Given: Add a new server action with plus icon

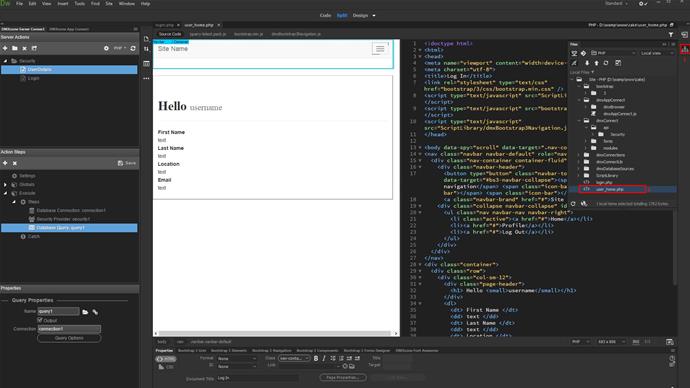Looking at the screenshot, I should point(5,48).
